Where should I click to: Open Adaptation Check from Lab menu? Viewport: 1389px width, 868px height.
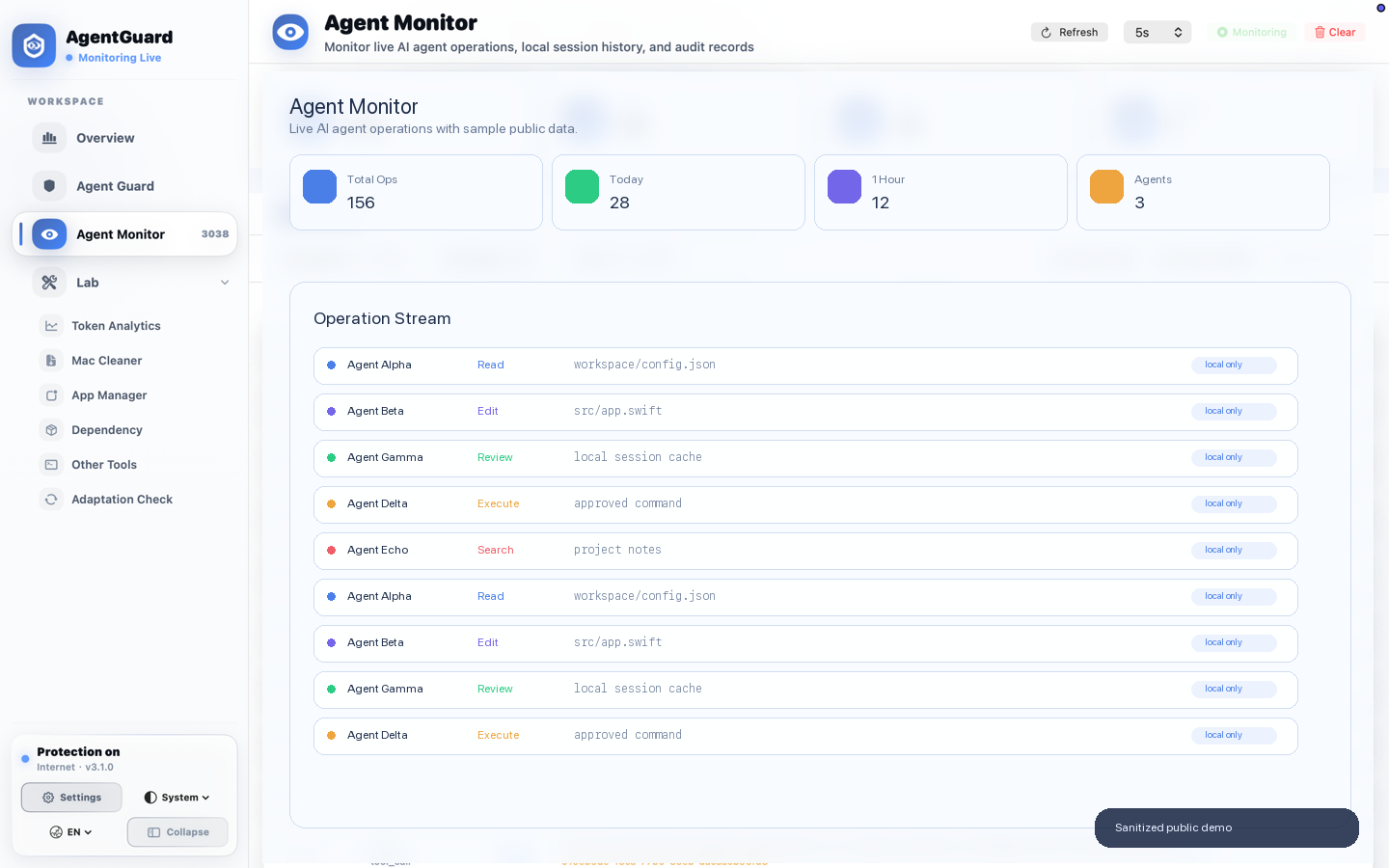click(x=124, y=500)
